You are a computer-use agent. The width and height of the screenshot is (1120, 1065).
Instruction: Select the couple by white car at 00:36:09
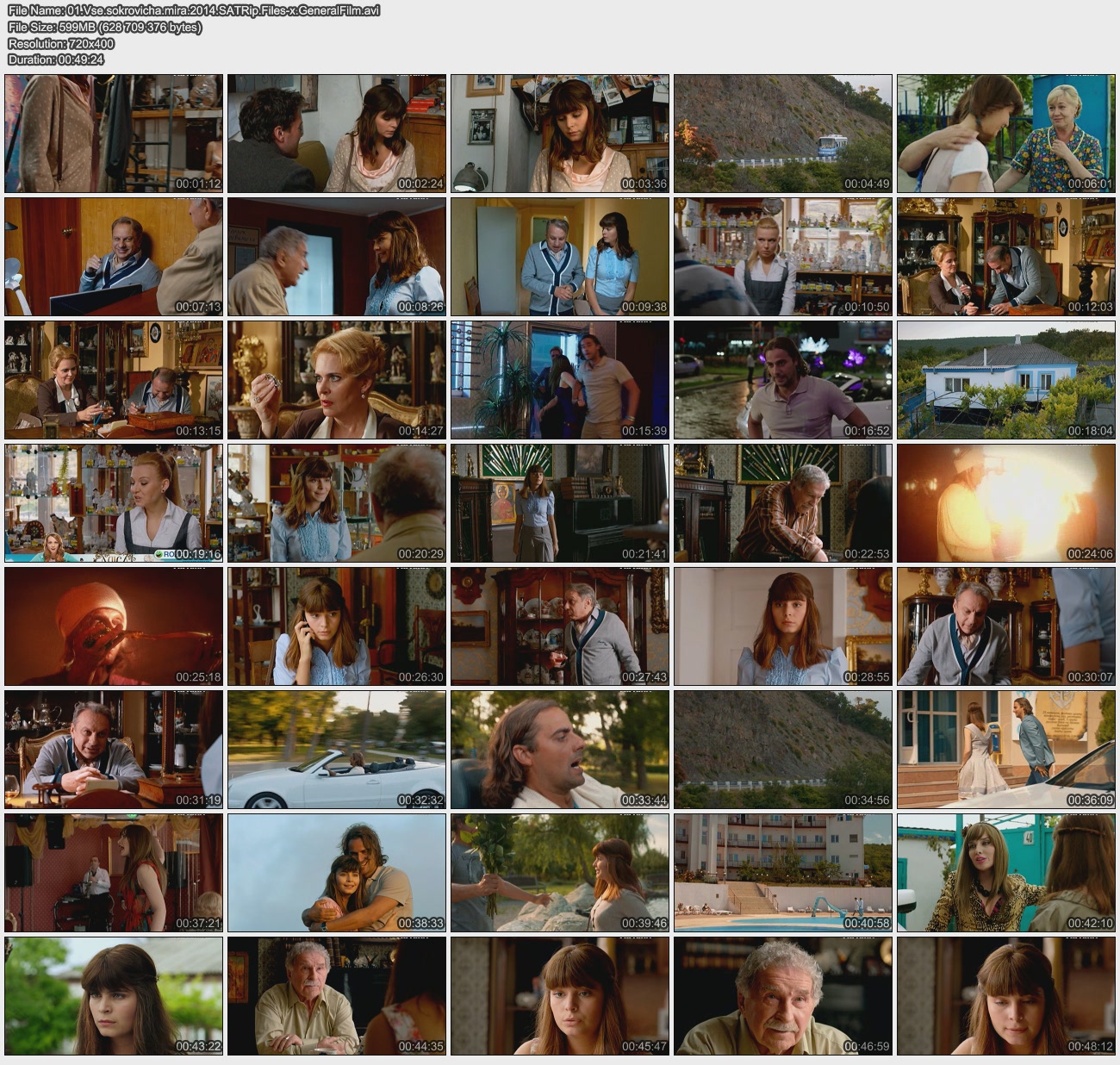[x=1005, y=750]
